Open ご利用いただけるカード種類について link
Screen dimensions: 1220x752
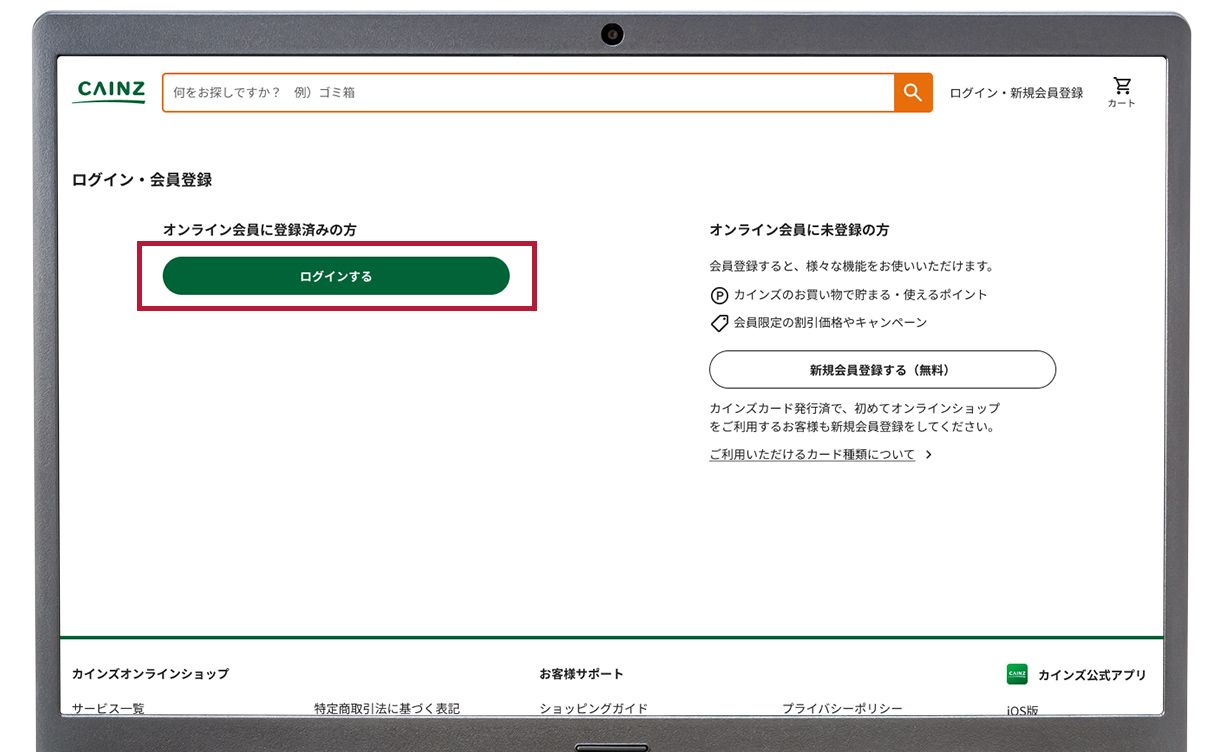(812, 454)
